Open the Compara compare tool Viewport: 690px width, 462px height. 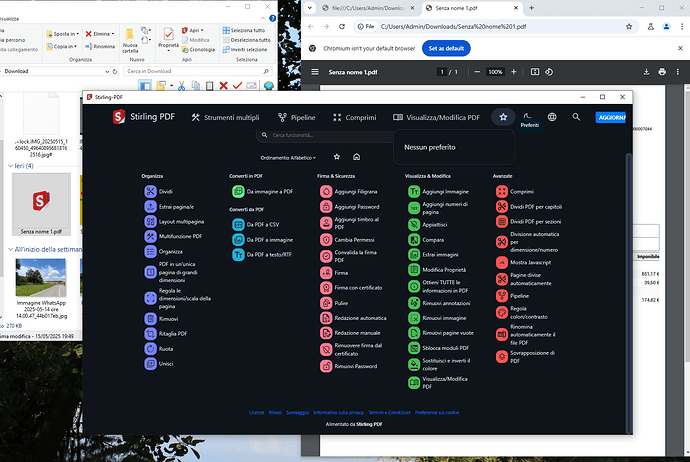pyautogui.click(x=426, y=240)
